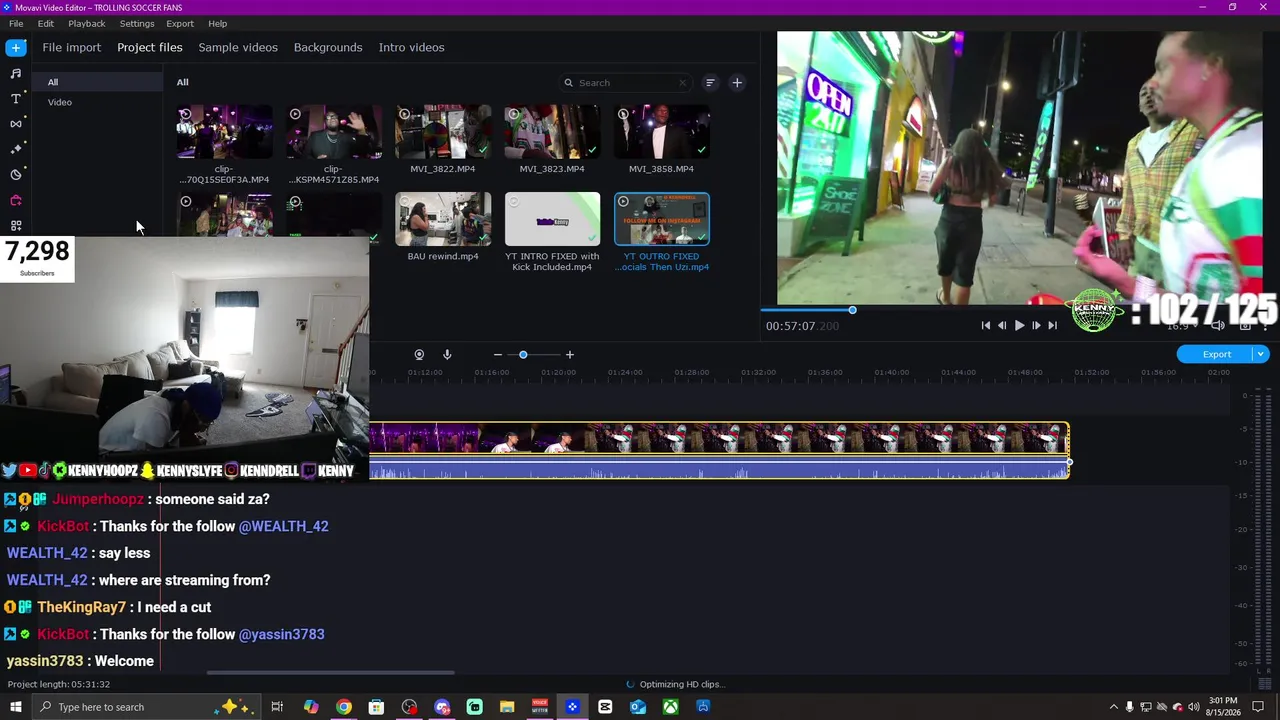Open the File menu
1280x720 pixels.
pos(16,23)
